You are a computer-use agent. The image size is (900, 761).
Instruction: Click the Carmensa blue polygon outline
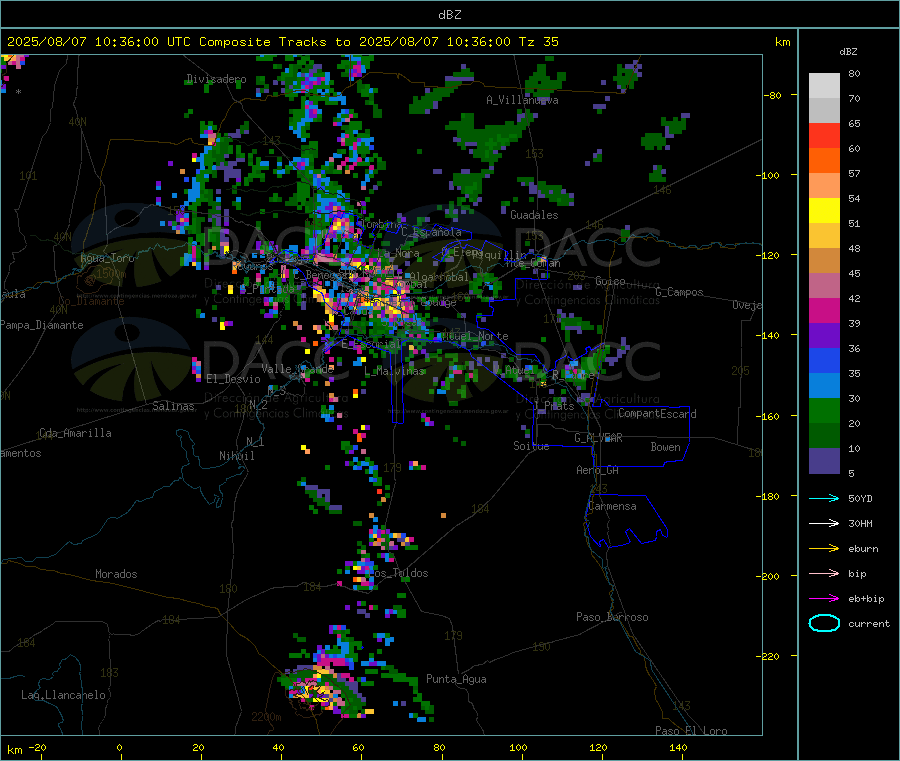626,521
